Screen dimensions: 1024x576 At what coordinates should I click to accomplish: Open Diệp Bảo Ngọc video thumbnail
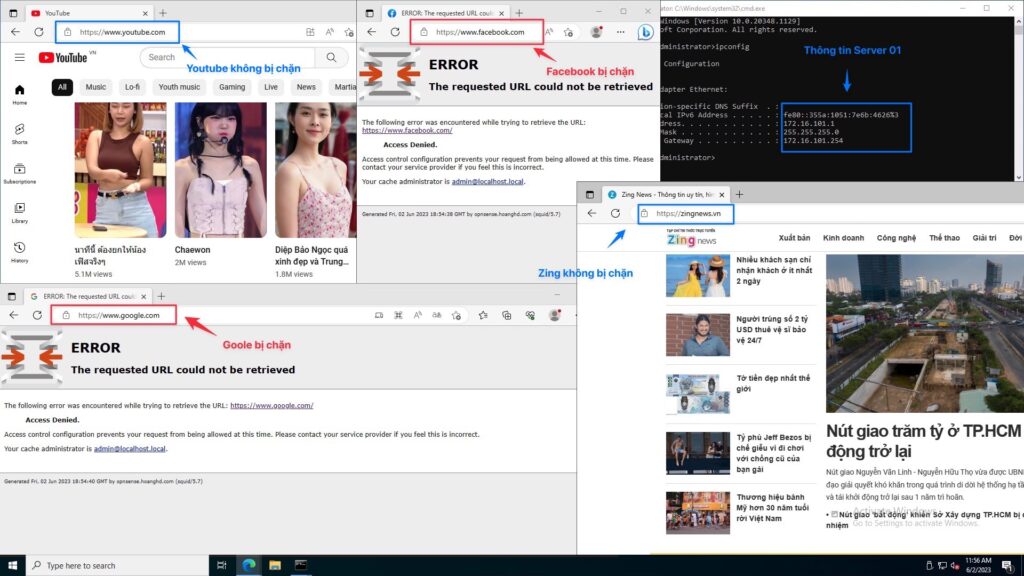pos(315,170)
